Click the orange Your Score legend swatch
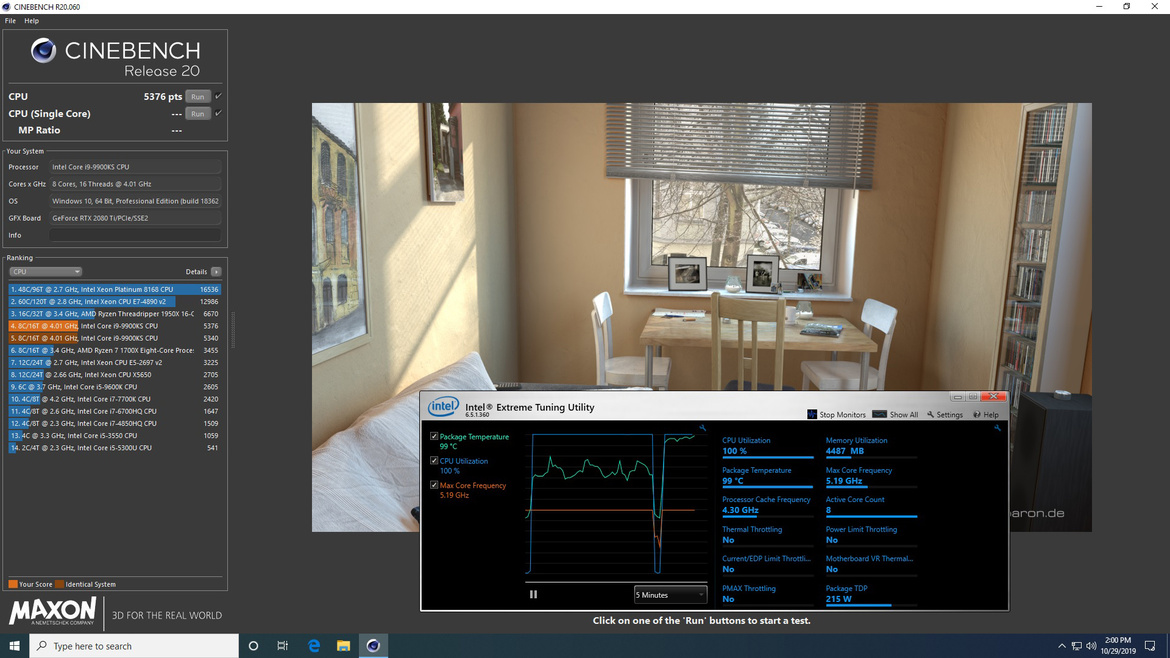 click(x=13, y=584)
